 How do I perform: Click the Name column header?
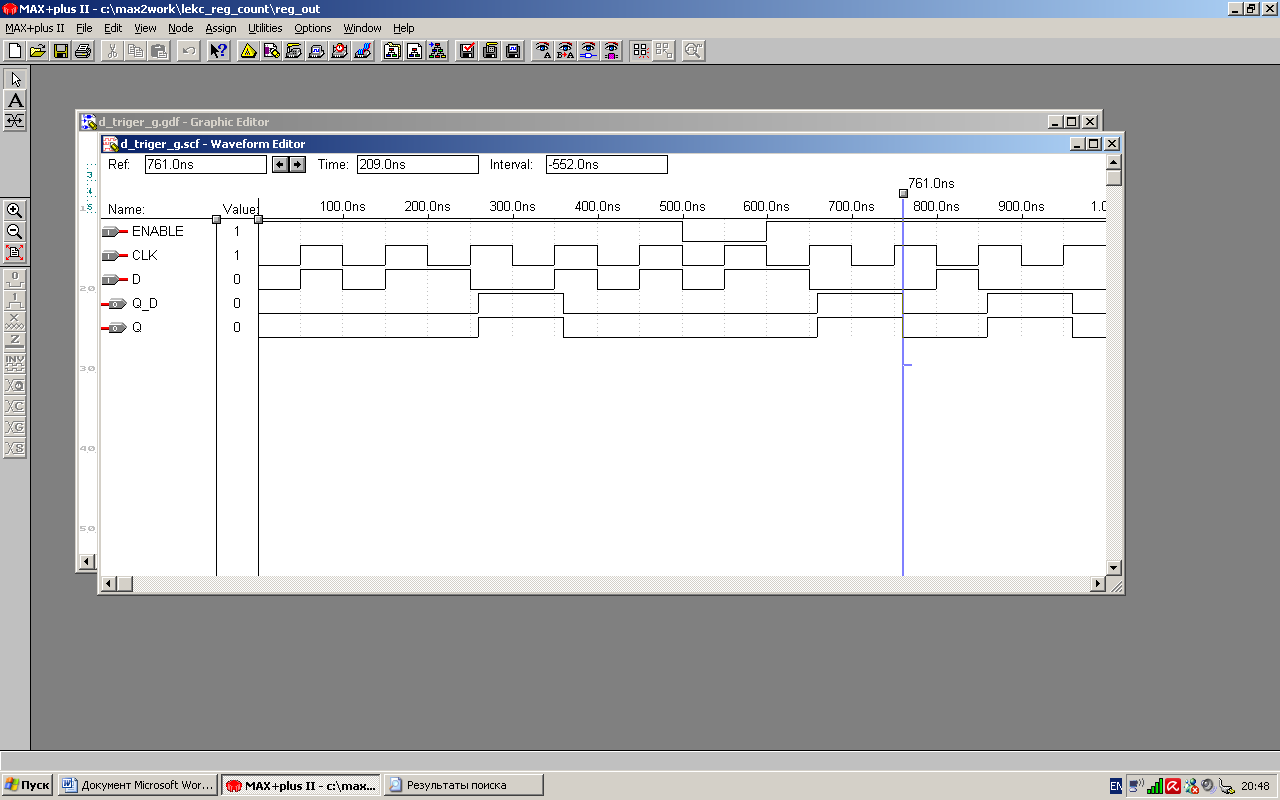(127, 209)
